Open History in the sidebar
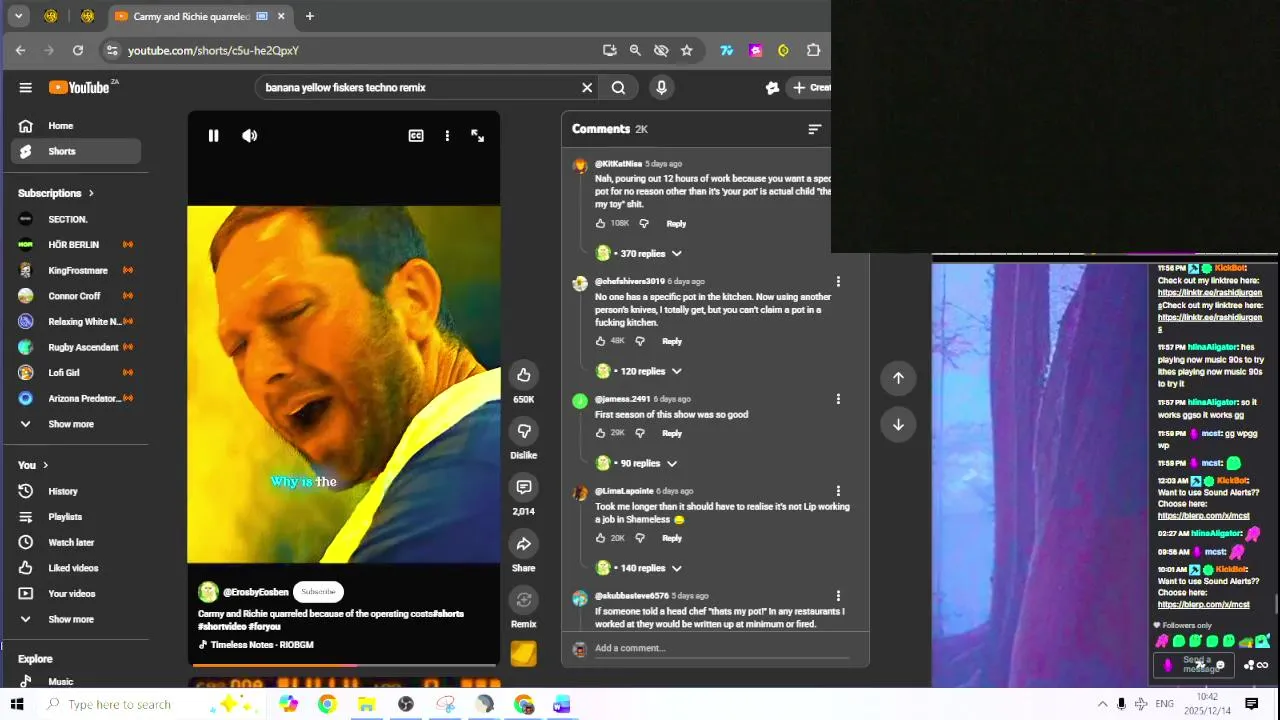The height and width of the screenshot is (720, 1280). pos(76,492)
